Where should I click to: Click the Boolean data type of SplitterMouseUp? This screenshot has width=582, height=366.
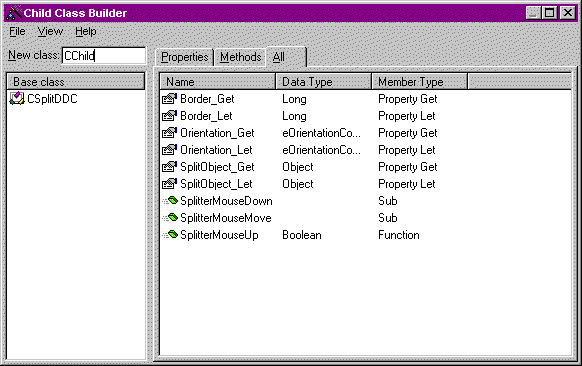click(x=302, y=235)
